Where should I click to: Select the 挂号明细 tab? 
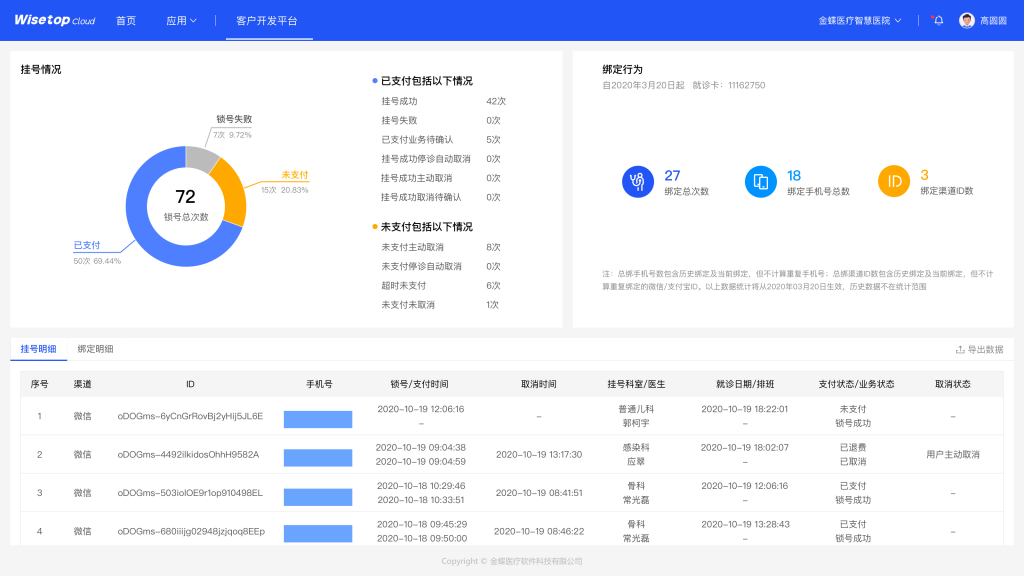coord(39,349)
